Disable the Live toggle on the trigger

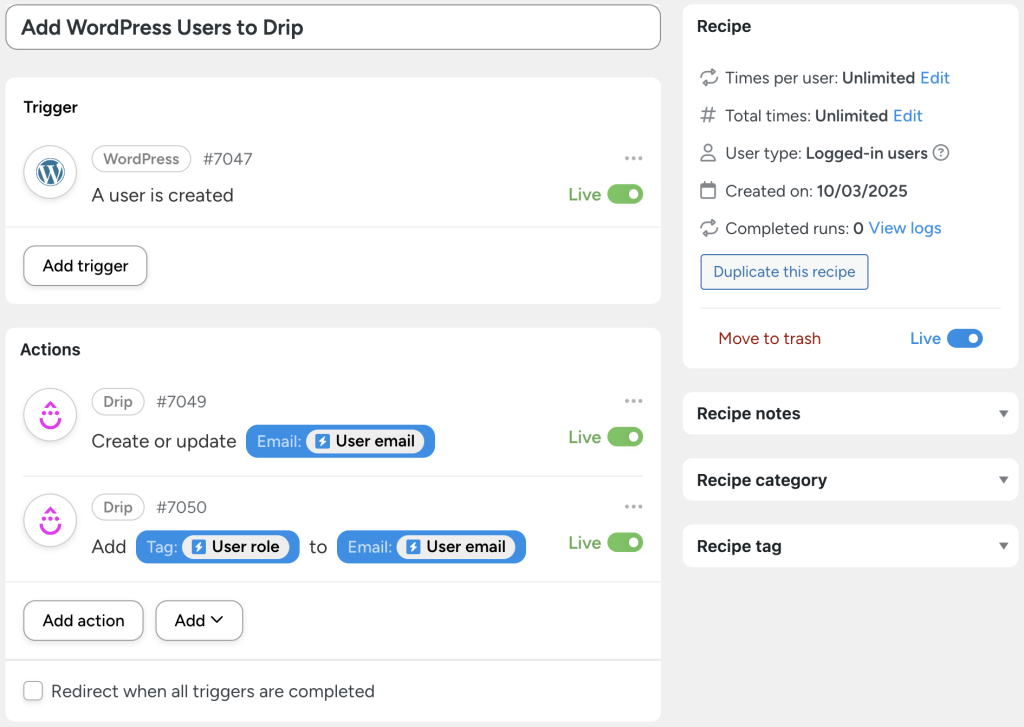(x=629, y=194)
